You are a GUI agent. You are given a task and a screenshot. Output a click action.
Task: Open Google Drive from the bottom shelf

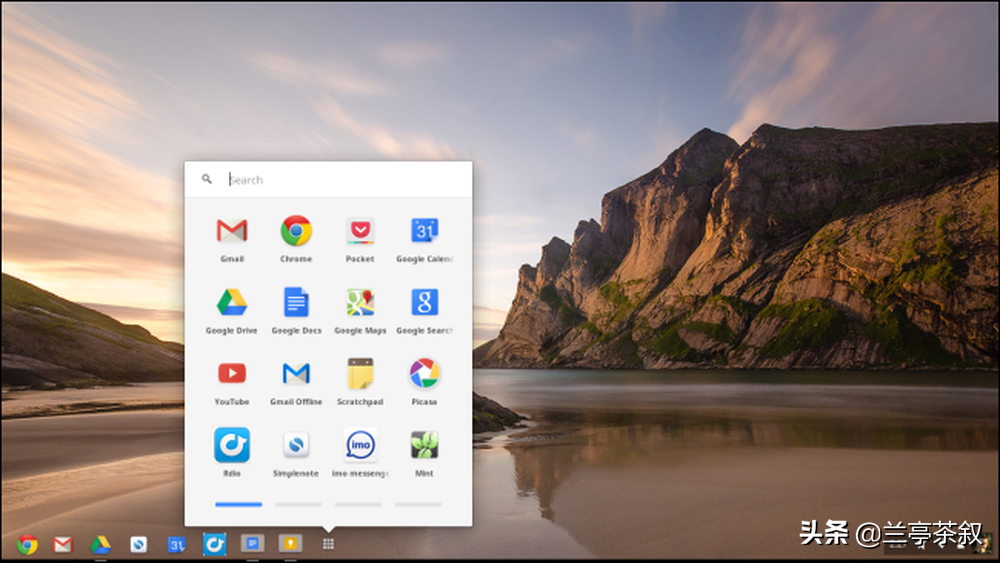coord(100,545)
